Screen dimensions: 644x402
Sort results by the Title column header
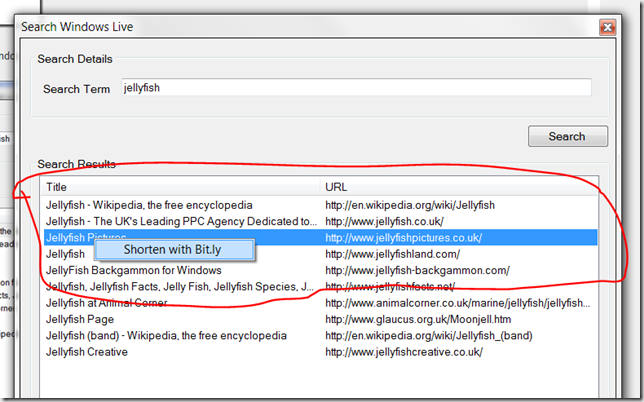(180, 187)
